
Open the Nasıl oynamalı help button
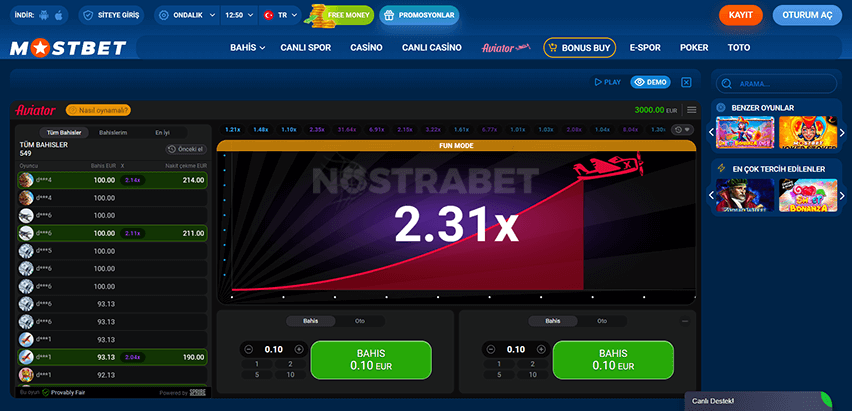98,110
